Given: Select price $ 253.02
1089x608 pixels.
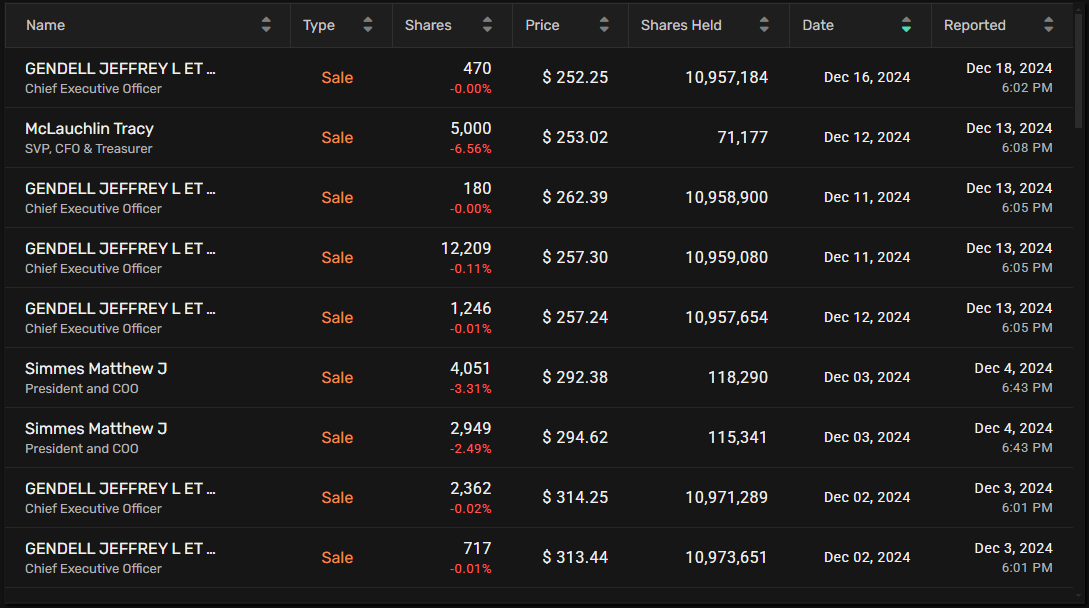Looking at the screenshot, I should pyautogui.click(x=575, y=137).
